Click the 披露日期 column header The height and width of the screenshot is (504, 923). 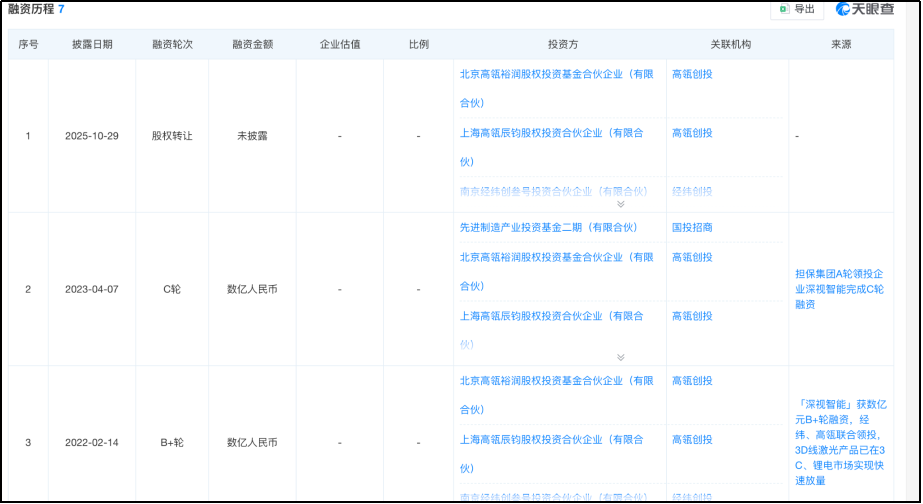point(92,45)
